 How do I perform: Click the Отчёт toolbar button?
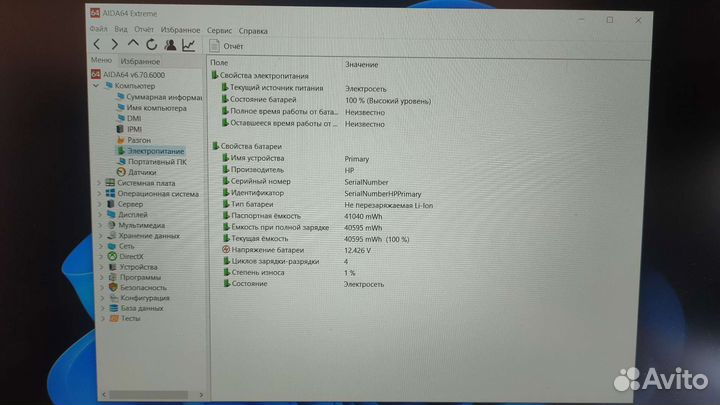point(226,46)
